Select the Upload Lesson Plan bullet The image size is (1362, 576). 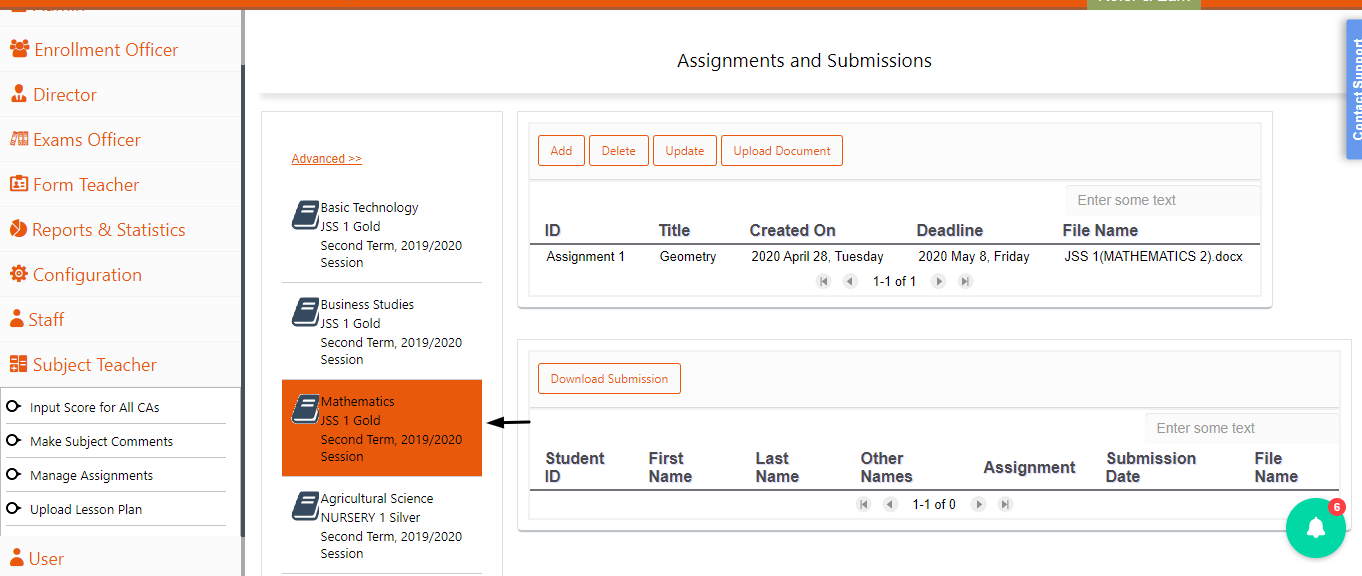(13, 509)
